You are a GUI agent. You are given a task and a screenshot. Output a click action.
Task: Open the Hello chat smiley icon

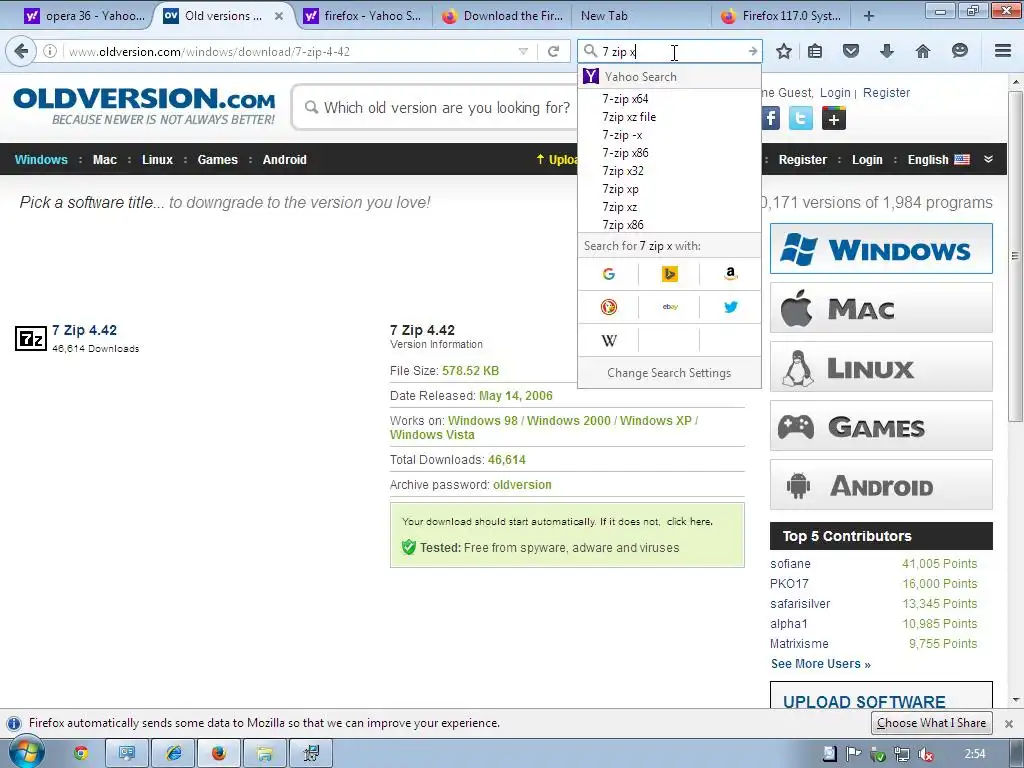pos(959,51)
